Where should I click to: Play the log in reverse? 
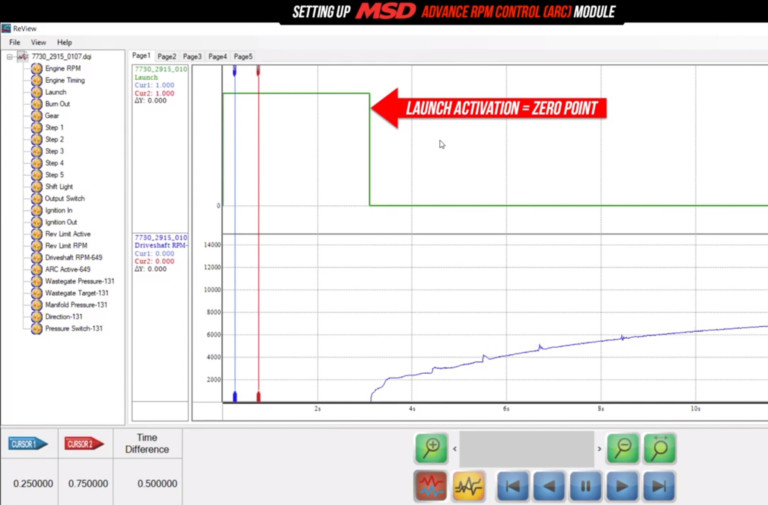coord(549,486)
